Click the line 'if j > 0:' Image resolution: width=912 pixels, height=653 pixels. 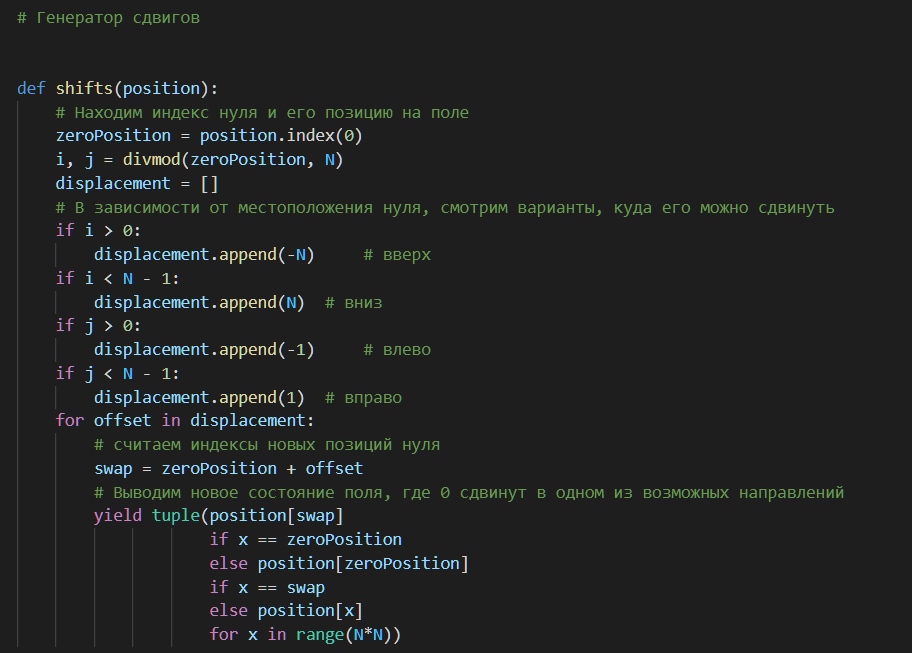(x=98, y=326)
